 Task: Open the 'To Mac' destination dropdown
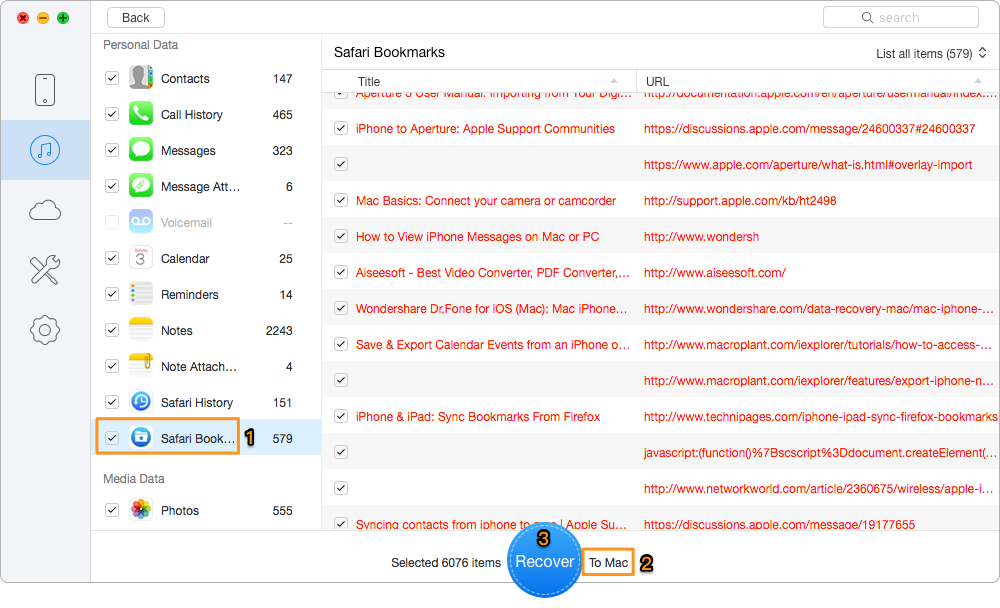tap(608, 563)
